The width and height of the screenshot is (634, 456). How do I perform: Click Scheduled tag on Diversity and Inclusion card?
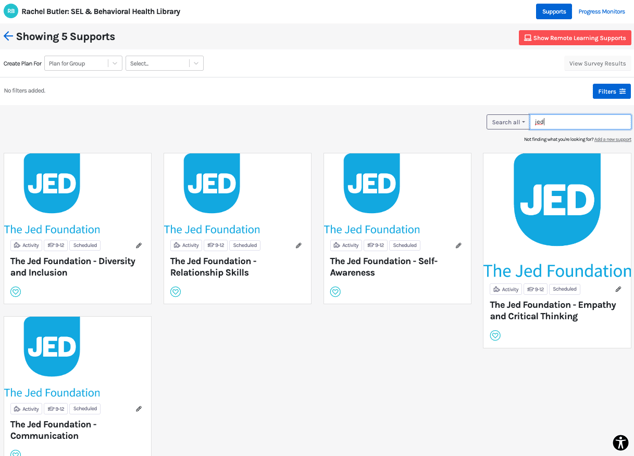(x=85, y=245)
